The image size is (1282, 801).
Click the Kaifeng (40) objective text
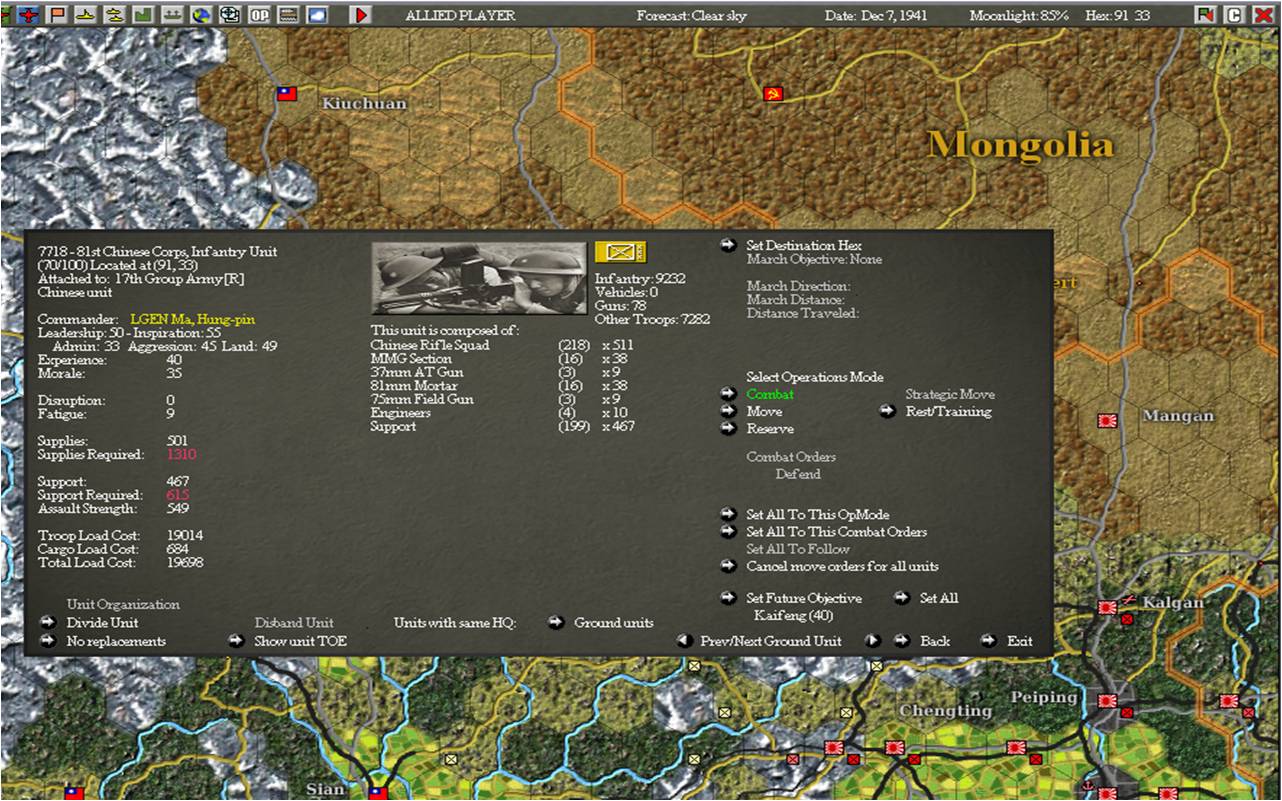(793, 615)
